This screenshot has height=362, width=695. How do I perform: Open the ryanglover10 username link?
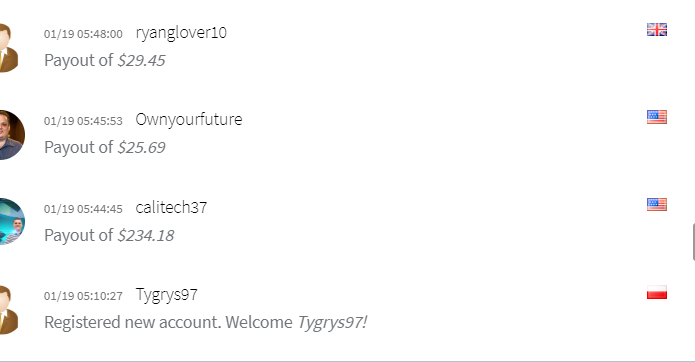181,33
